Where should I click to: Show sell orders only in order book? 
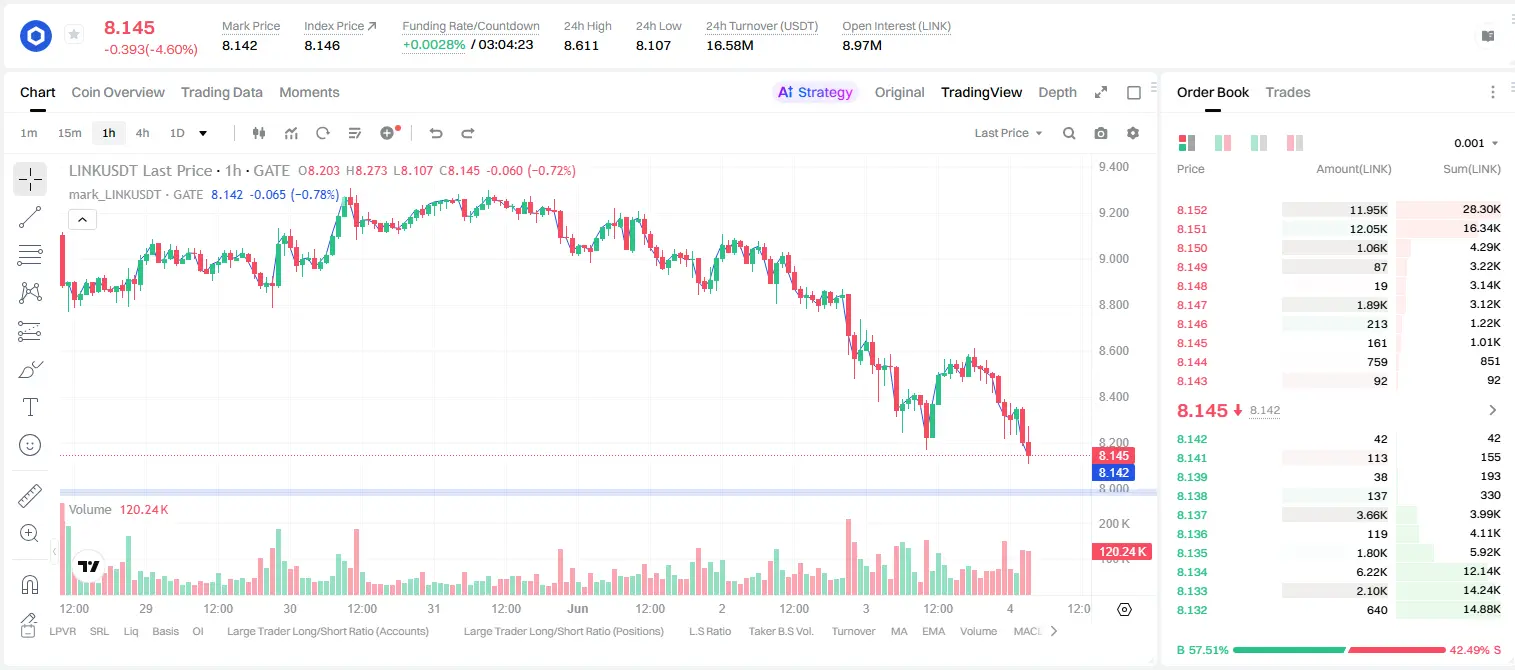click(1295, 143)
